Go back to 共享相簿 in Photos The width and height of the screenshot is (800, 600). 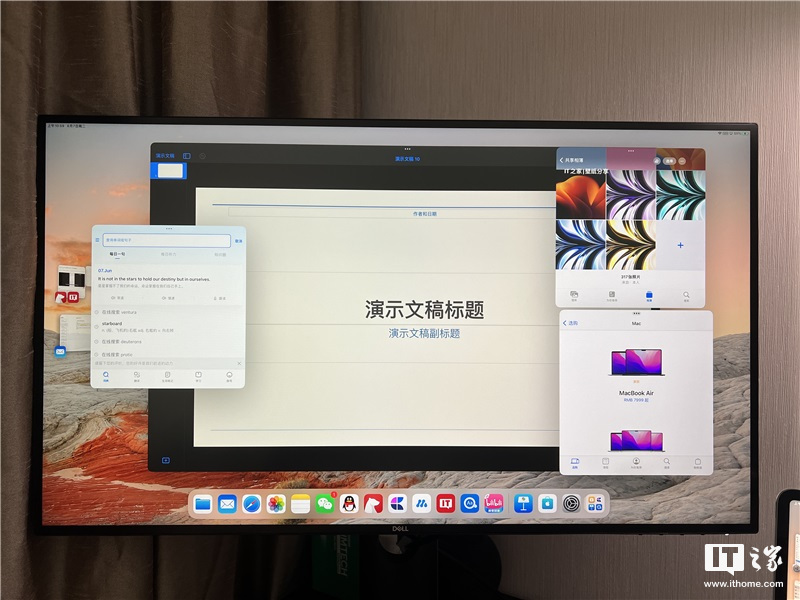[571, 160]
